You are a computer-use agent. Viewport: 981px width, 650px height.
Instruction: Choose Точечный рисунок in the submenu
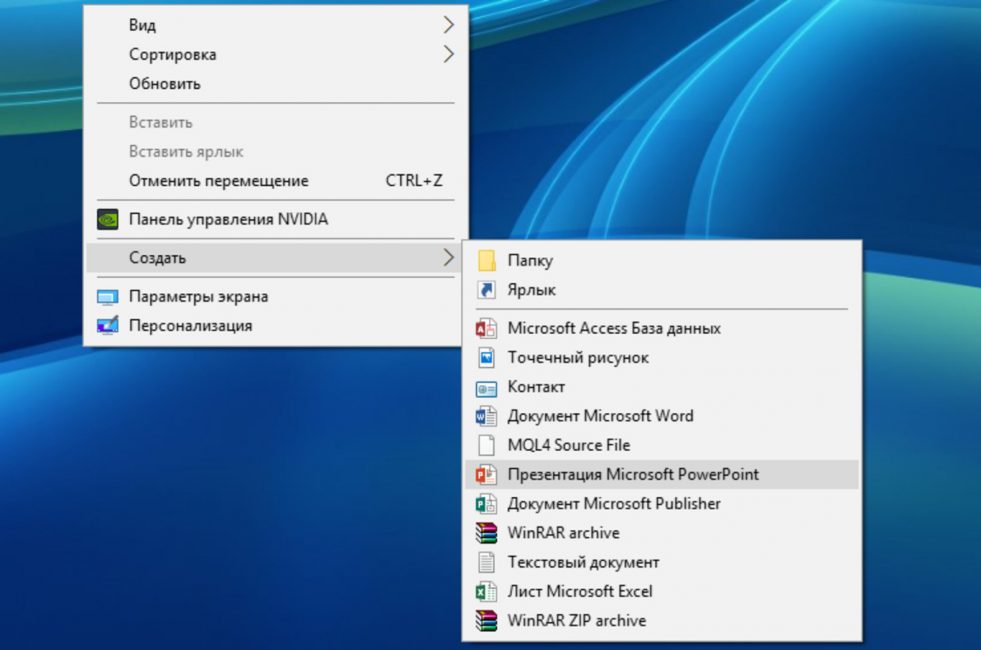click(x=662, y=358)
